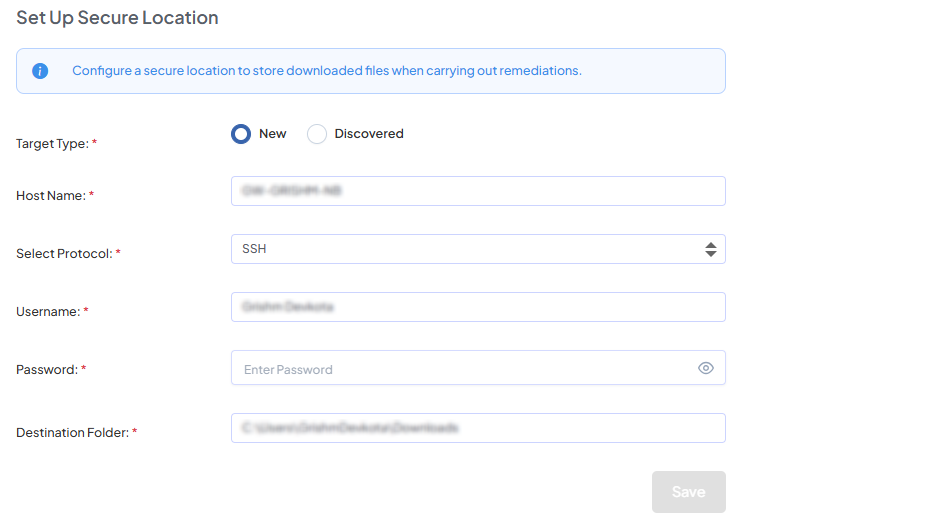Click the Select Protocol label
Screen dimensions: 929x532
pyautogui.click(x=64, y=254)
